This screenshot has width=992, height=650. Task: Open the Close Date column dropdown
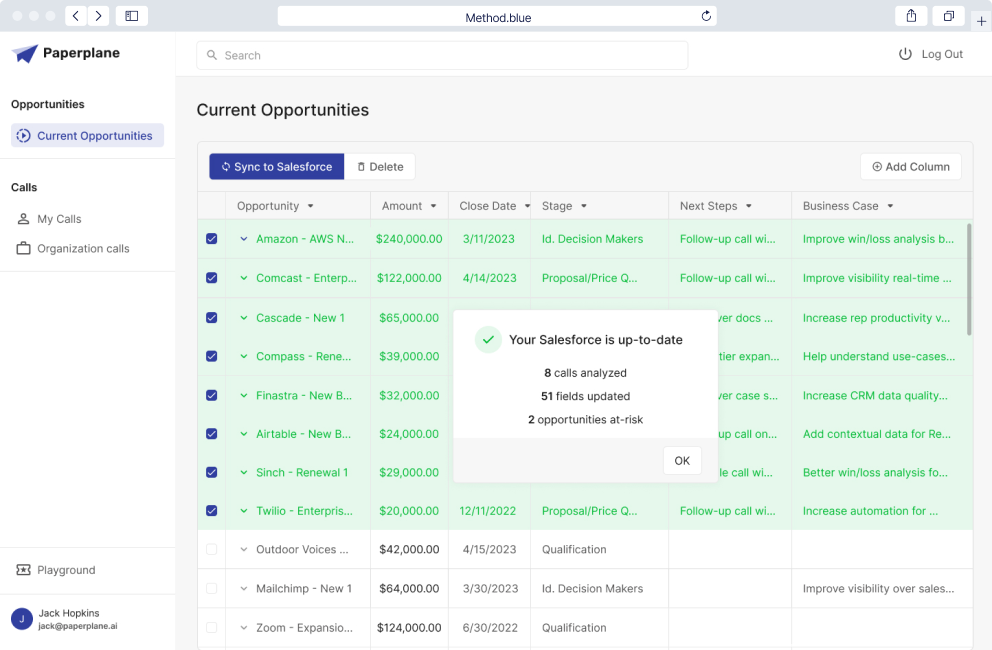pos(526,206)
